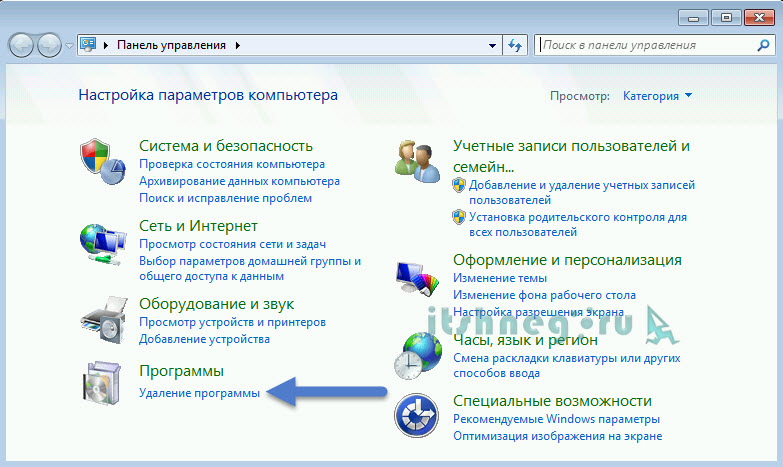Select Панель управления breadcrumb
The image size is (783, 467).
[171, 45]
